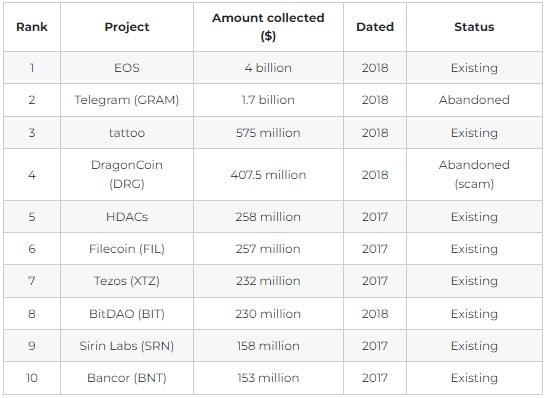Image resolution: width=545 pixels, height=398 pixels.
Task: Select the tattoo project cell
Action: (x=127, y=133)
